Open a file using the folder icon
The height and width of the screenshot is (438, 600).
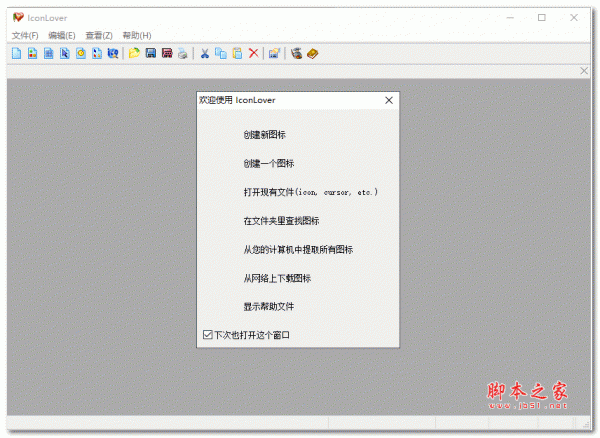pos(134,54)
